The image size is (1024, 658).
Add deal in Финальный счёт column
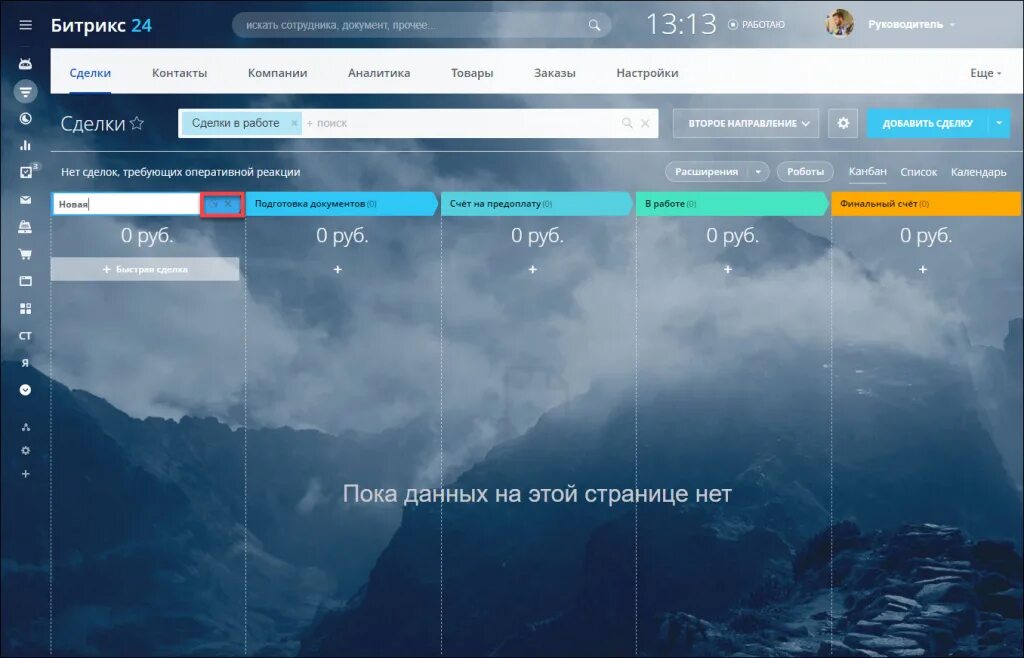tap(923, 269)
